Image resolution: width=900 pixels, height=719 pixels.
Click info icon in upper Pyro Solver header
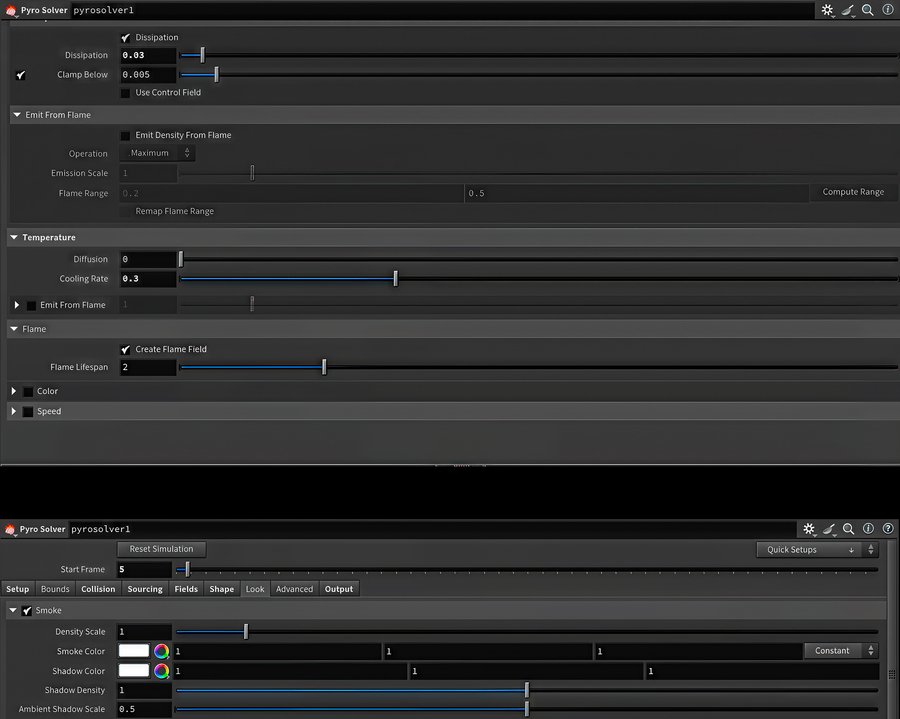(x=887, y=10)
